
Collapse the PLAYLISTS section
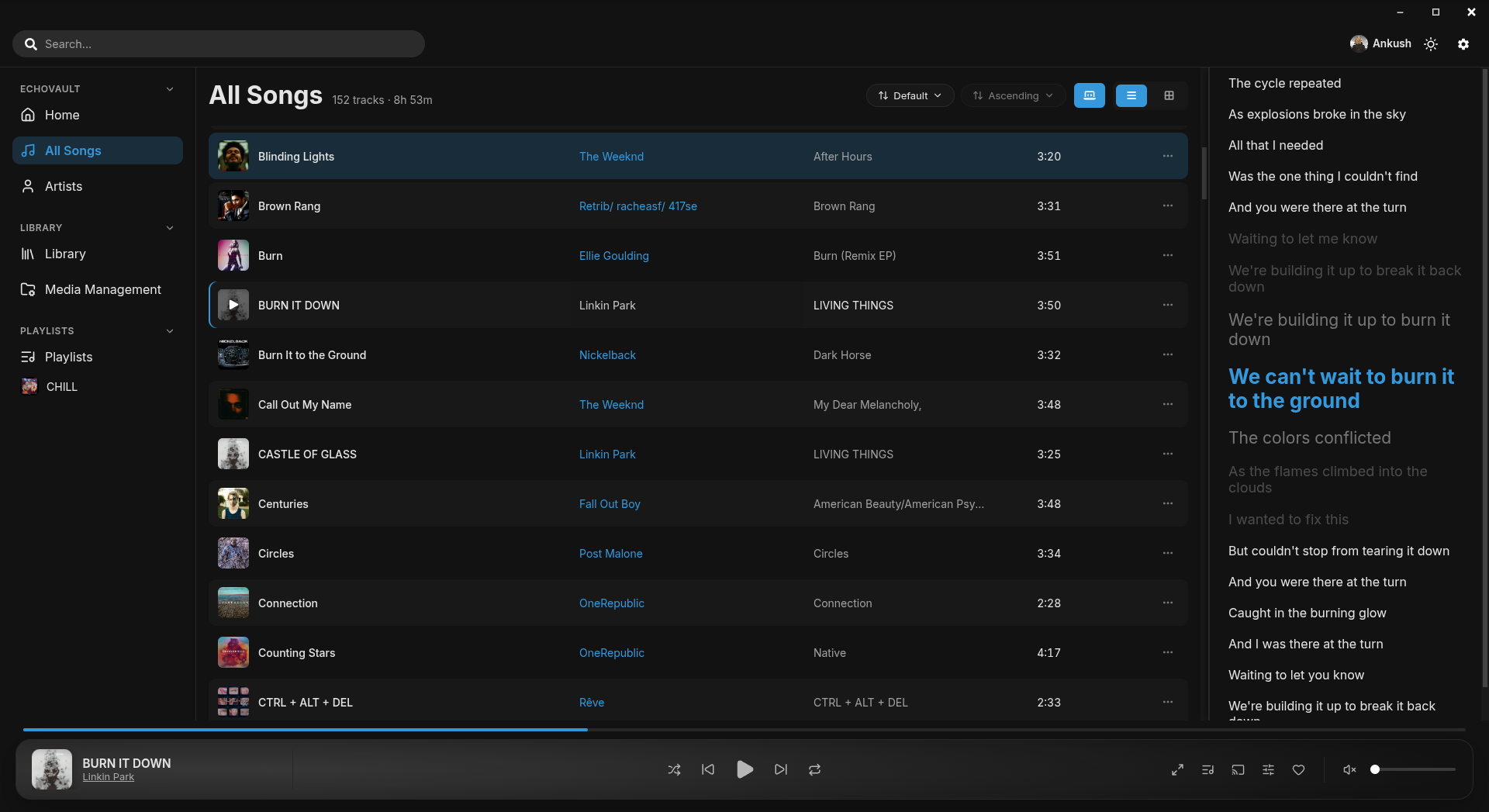[x=170, y=331]
